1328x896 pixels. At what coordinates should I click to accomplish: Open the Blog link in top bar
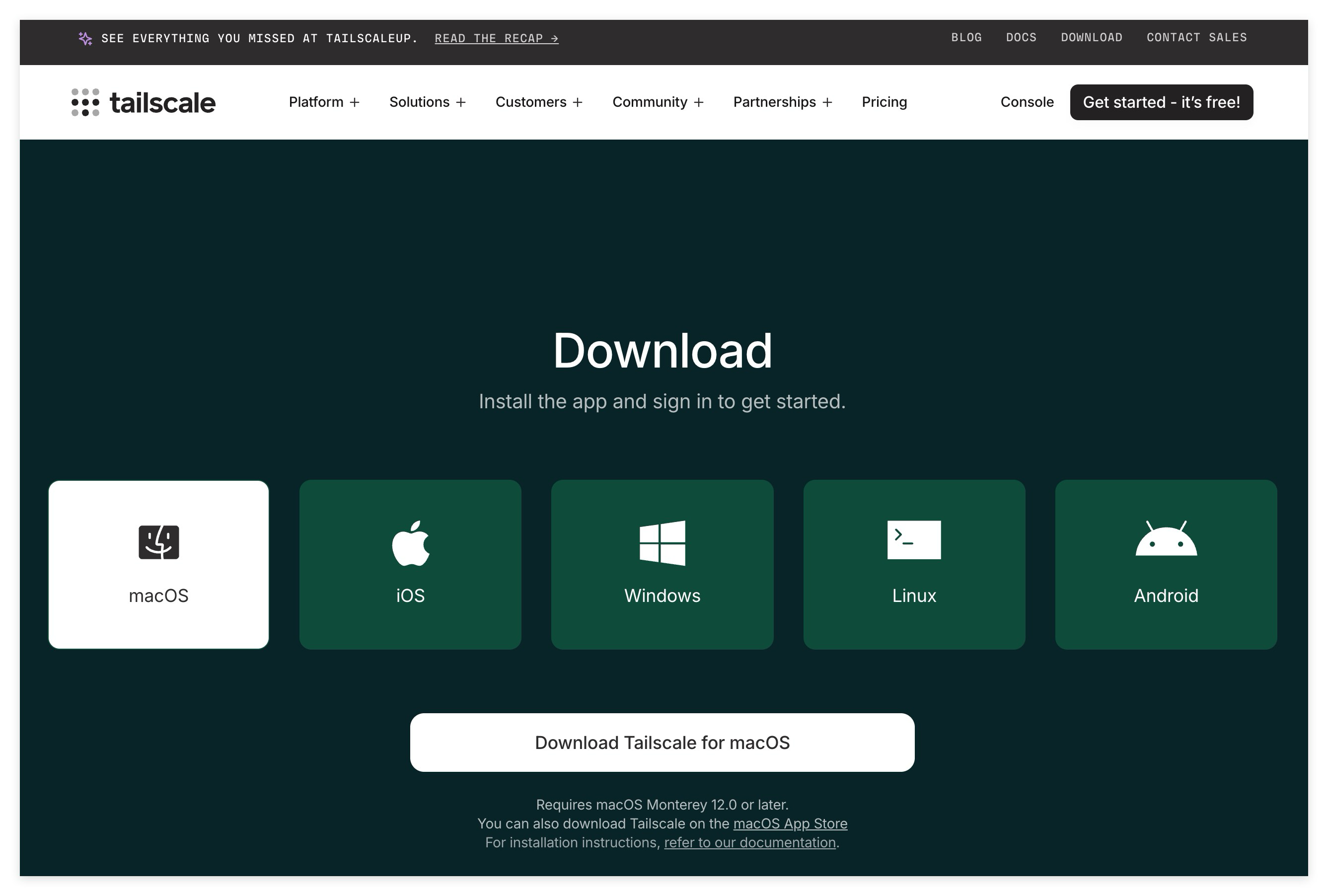point(966,38)
